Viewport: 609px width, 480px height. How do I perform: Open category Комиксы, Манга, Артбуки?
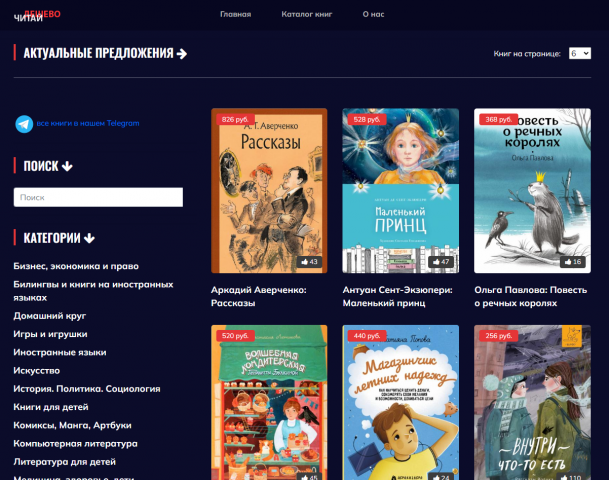73,425
